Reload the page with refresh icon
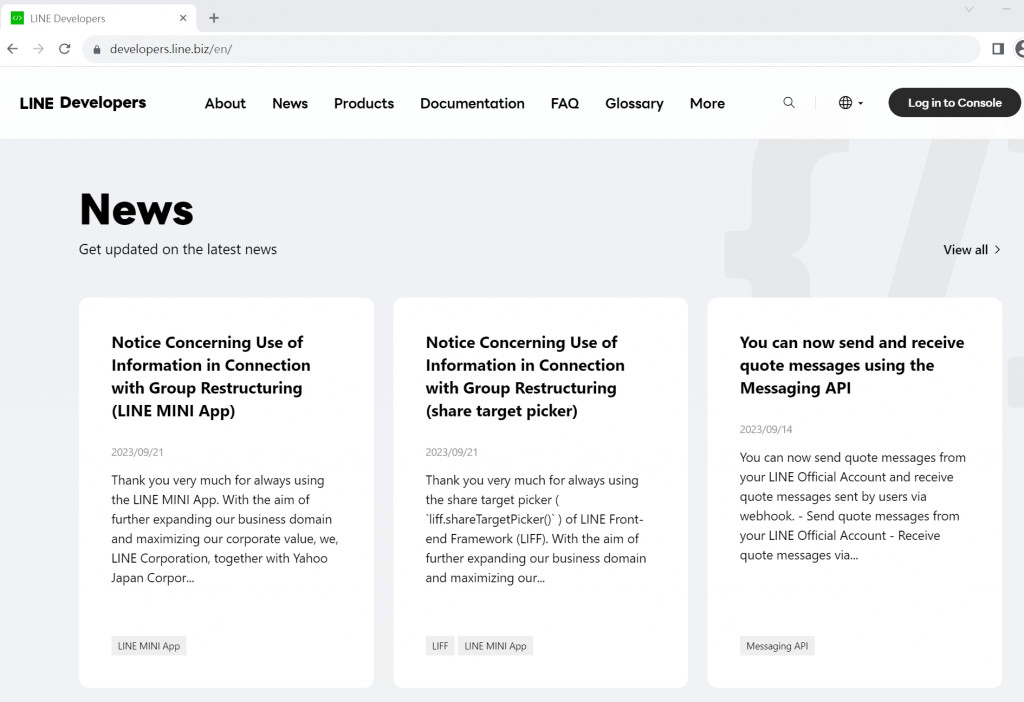 65,49
